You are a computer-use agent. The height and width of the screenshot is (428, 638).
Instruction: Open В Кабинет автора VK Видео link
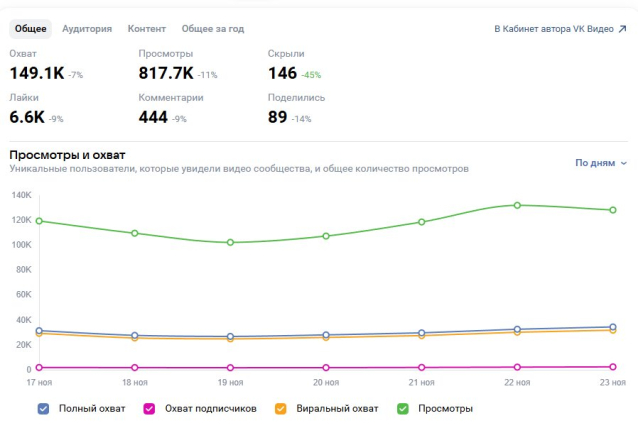point(553,29)
